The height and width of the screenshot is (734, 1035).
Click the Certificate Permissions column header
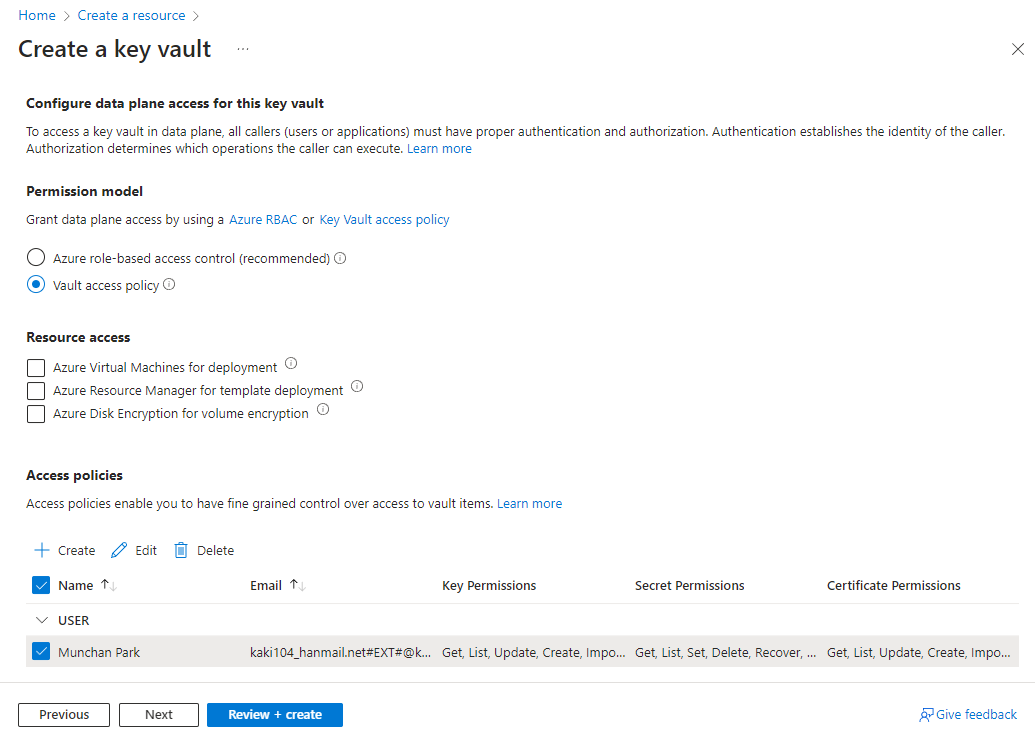[894, 585]
